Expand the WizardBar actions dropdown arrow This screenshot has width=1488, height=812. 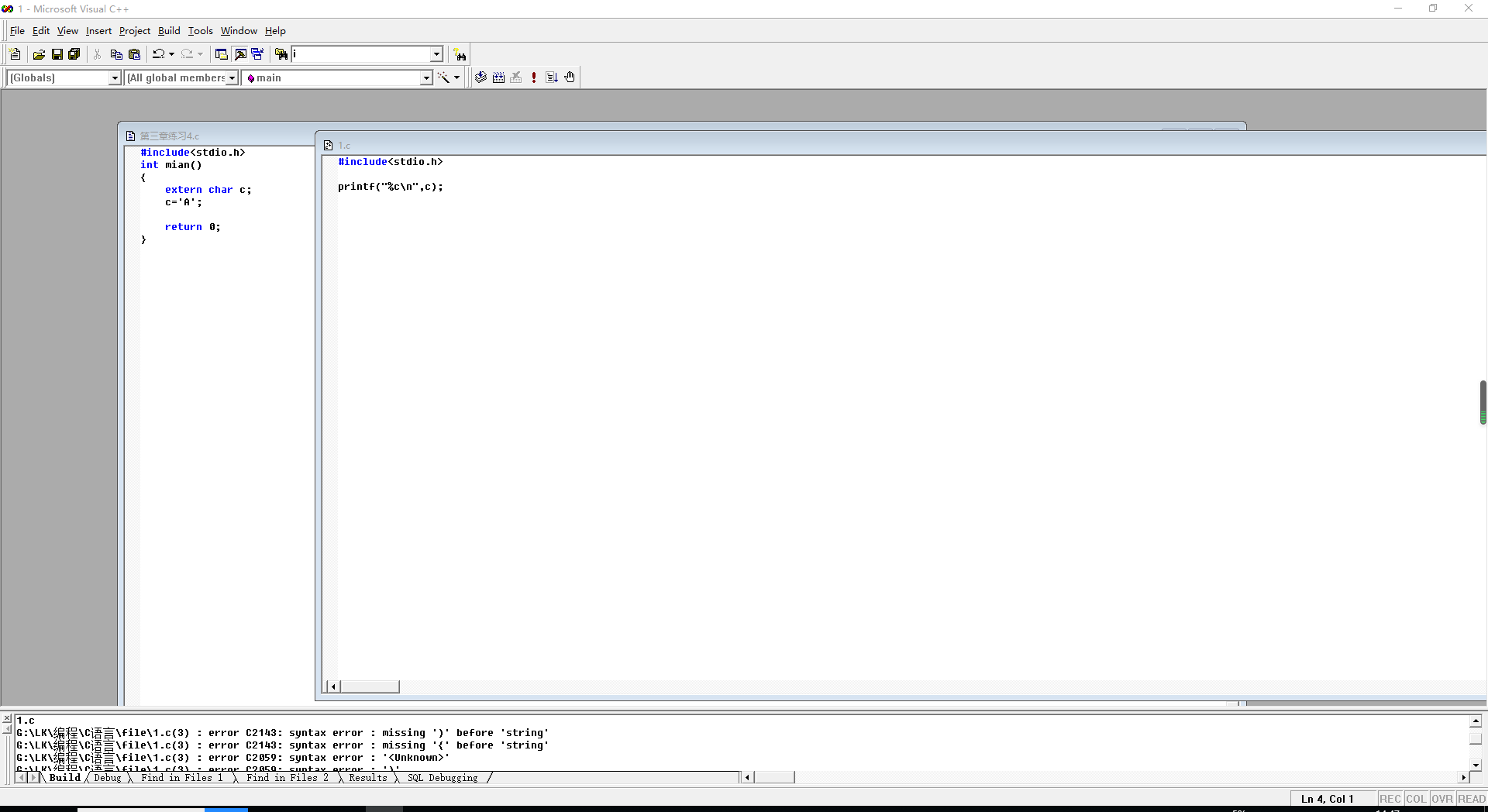pyautogui.click(x=456, y=77)
